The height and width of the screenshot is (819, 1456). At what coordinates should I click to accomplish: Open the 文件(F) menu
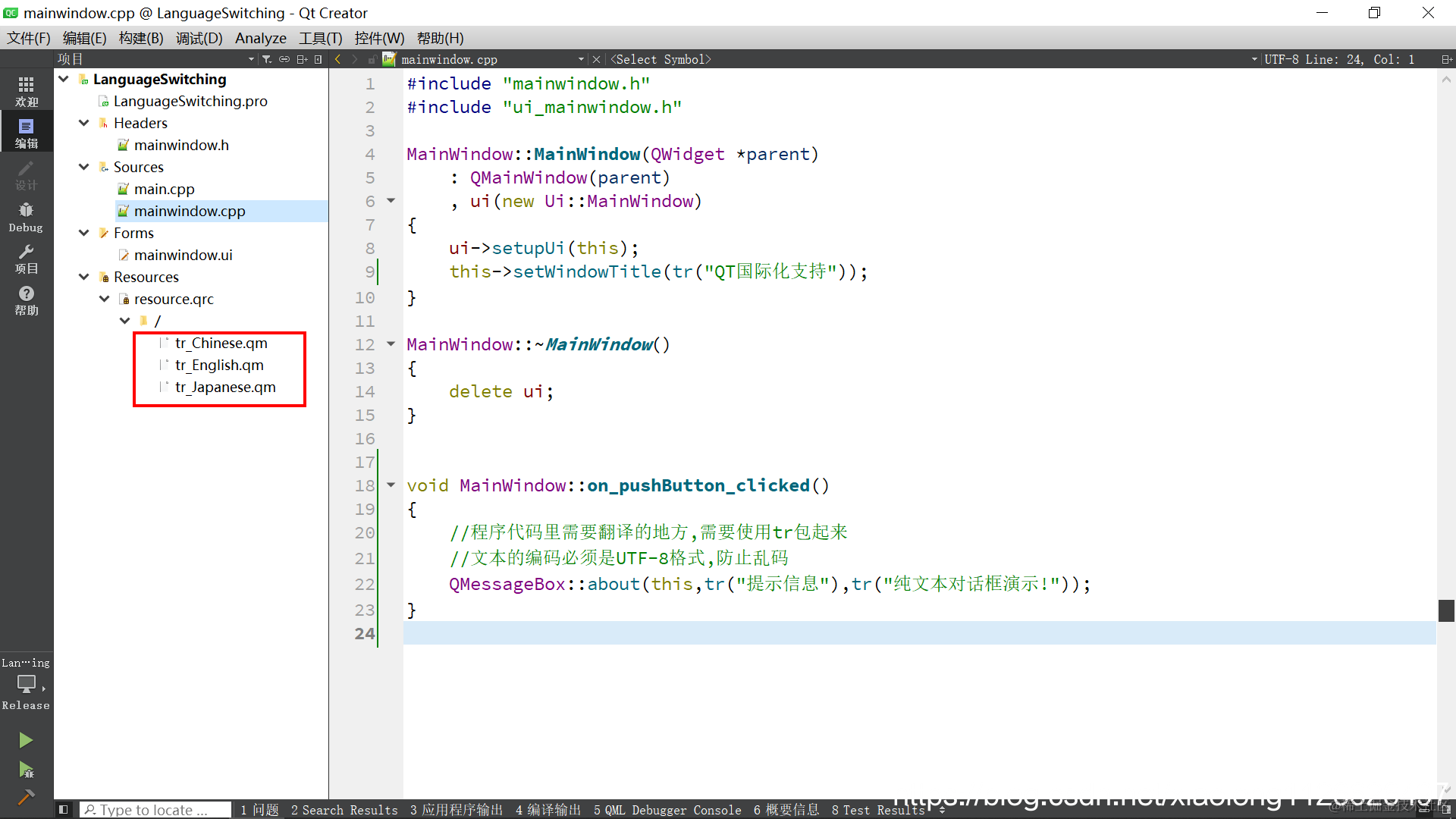click(x=29, y=38)
